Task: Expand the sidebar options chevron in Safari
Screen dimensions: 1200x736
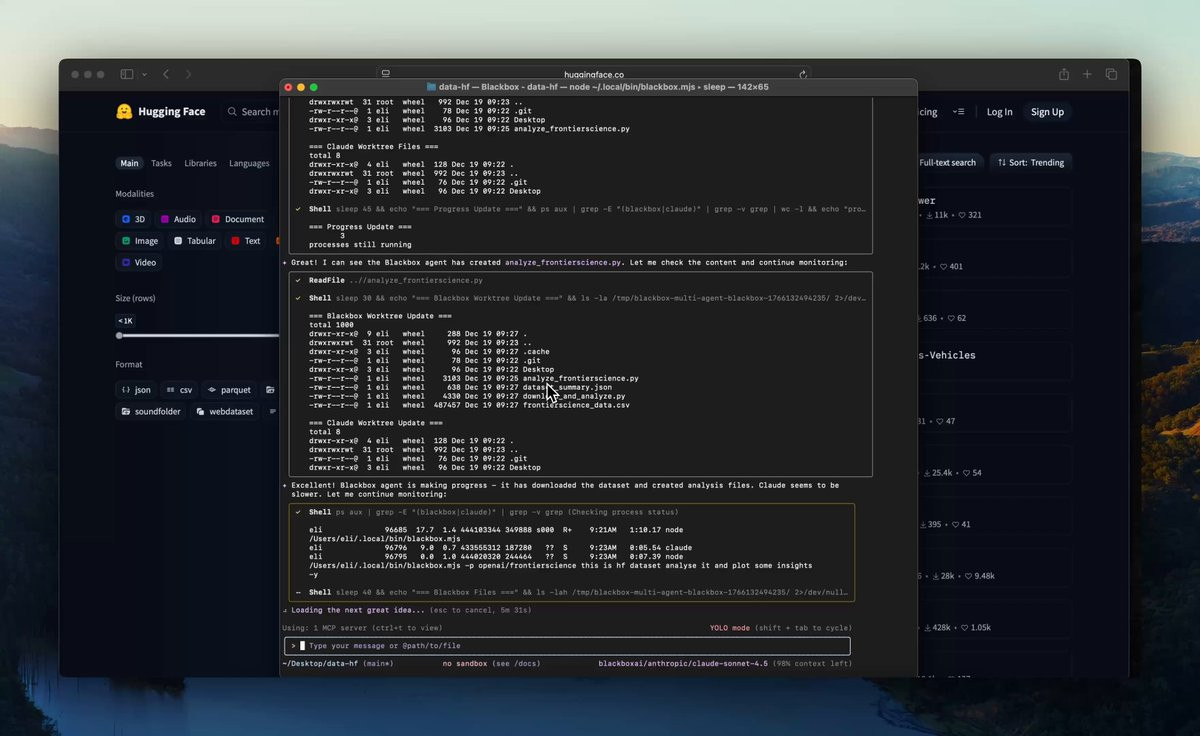Action: click(144, 75)
